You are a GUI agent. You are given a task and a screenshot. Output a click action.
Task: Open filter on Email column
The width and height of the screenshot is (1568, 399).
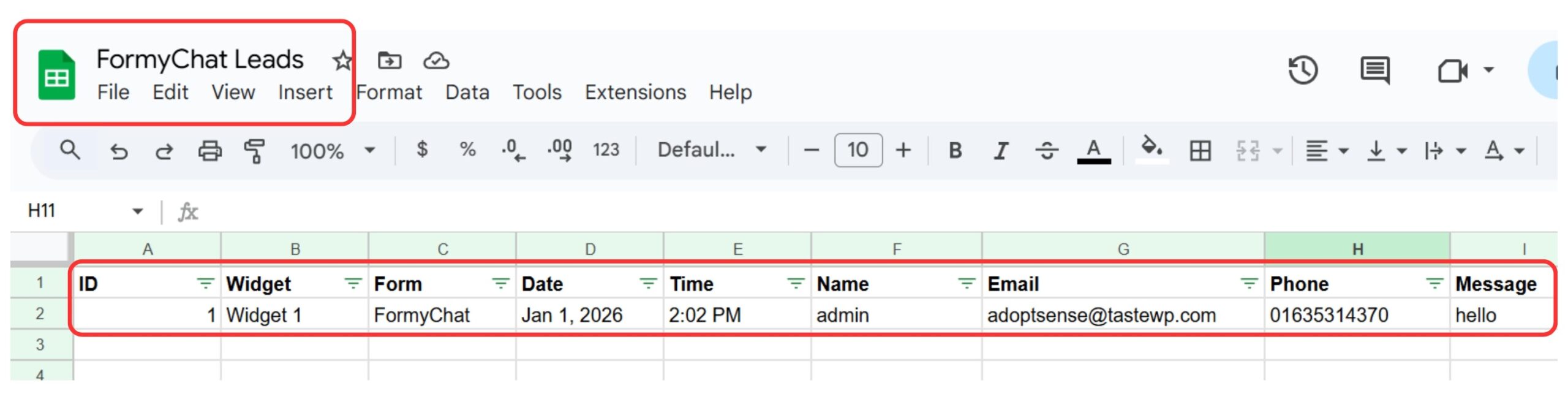tap(1249, 284)
